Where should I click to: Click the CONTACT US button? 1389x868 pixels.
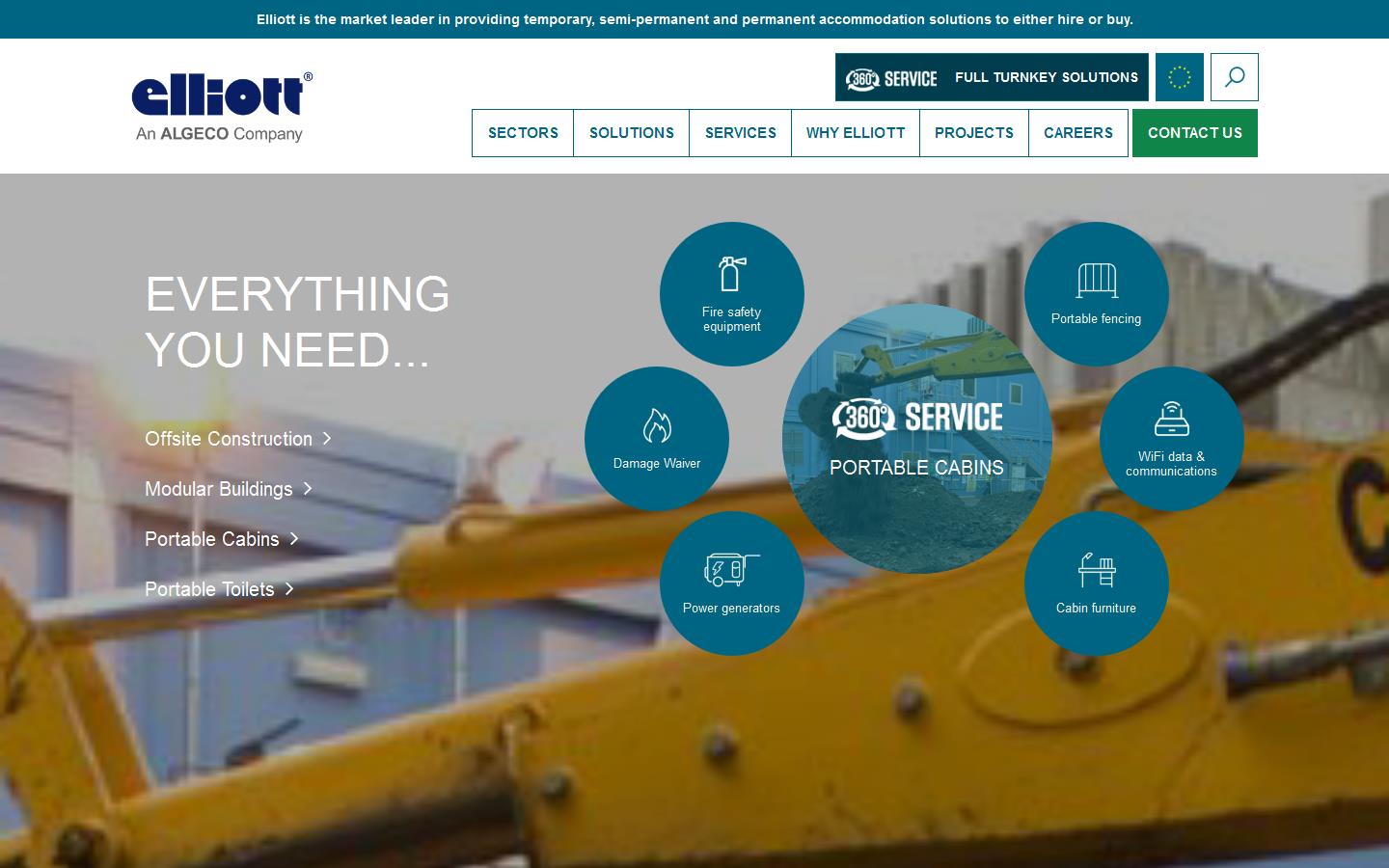pos(1195,133)
